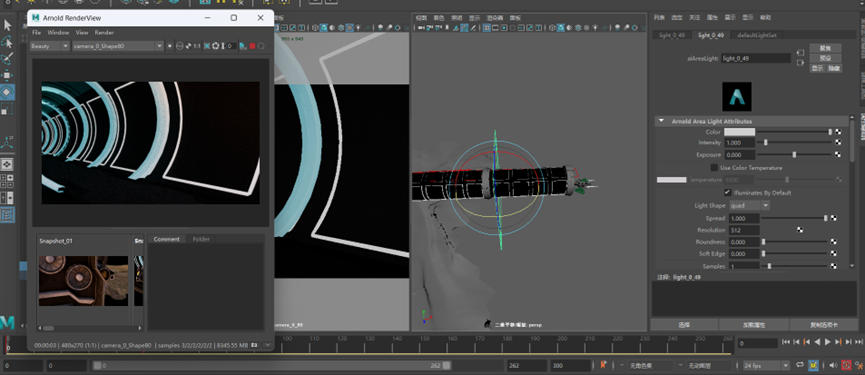Screen dimensions: 865x375
Task: Click the Spread map checker icon
Action: pyautogui.click(x=834, y=218)
